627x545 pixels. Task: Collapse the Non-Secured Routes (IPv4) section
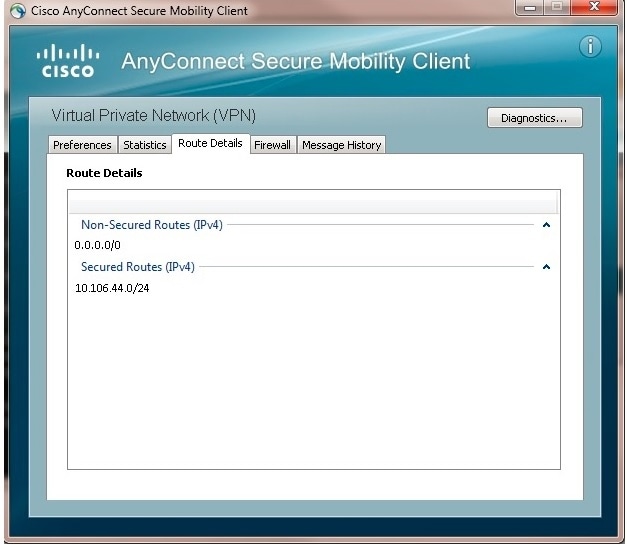click(546, 225)
